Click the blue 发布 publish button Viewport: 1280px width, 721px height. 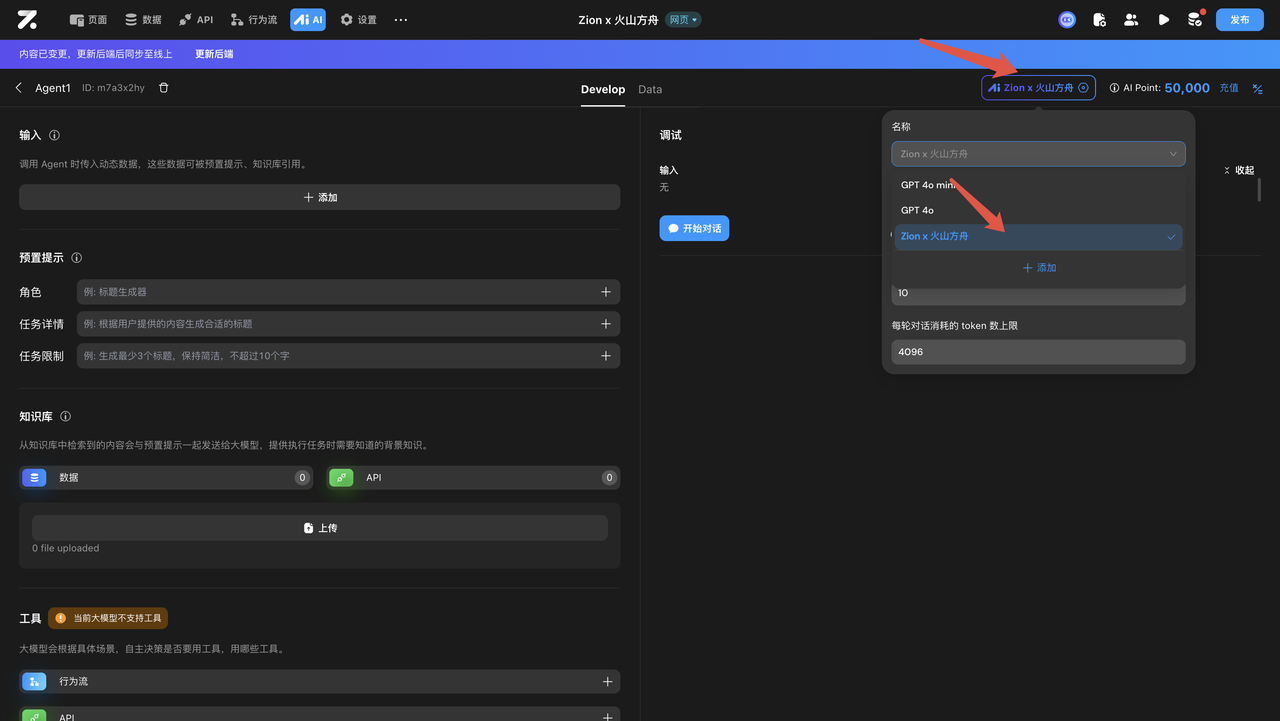(1240, 19)
